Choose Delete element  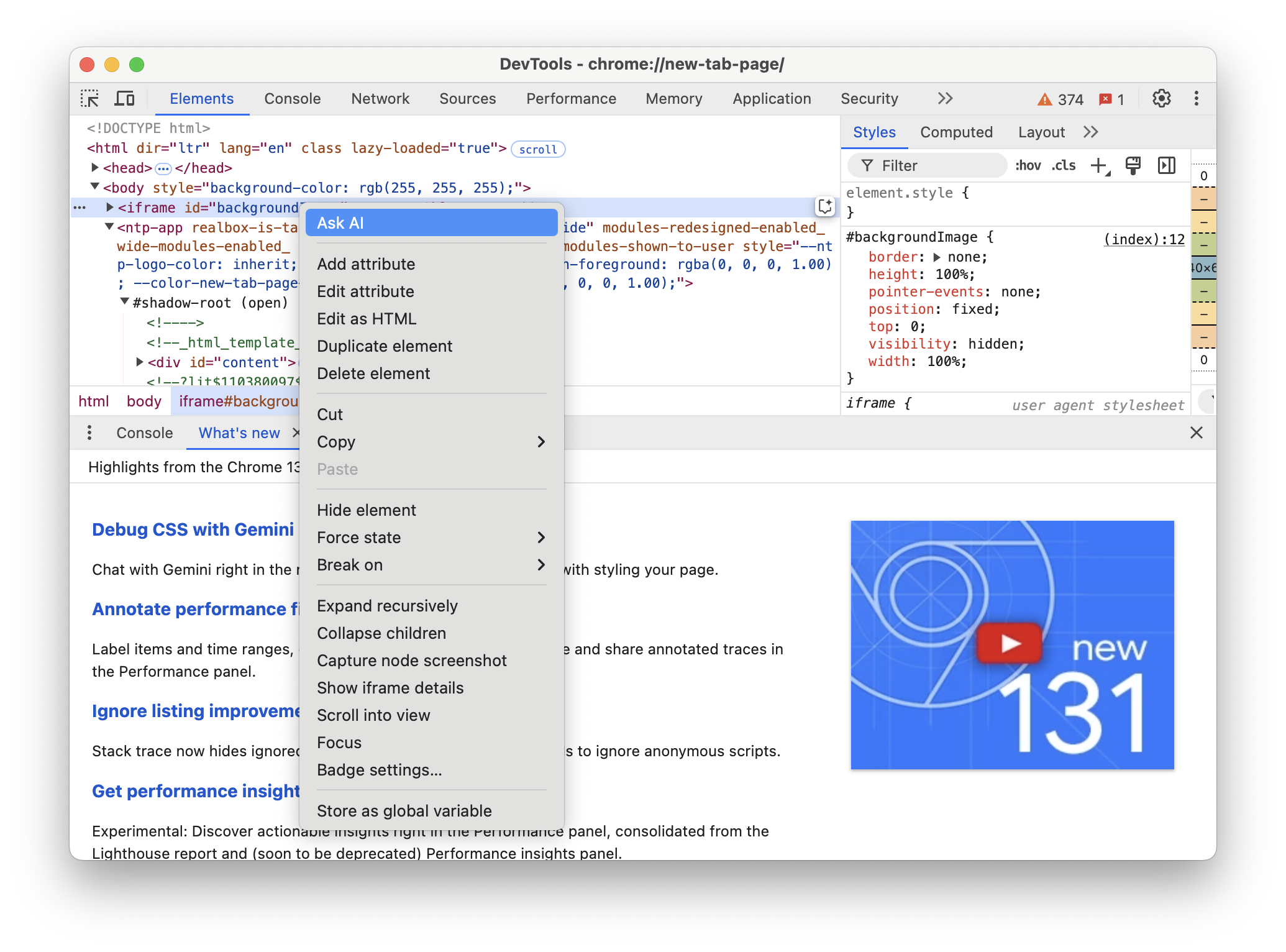tap(431, 373)
